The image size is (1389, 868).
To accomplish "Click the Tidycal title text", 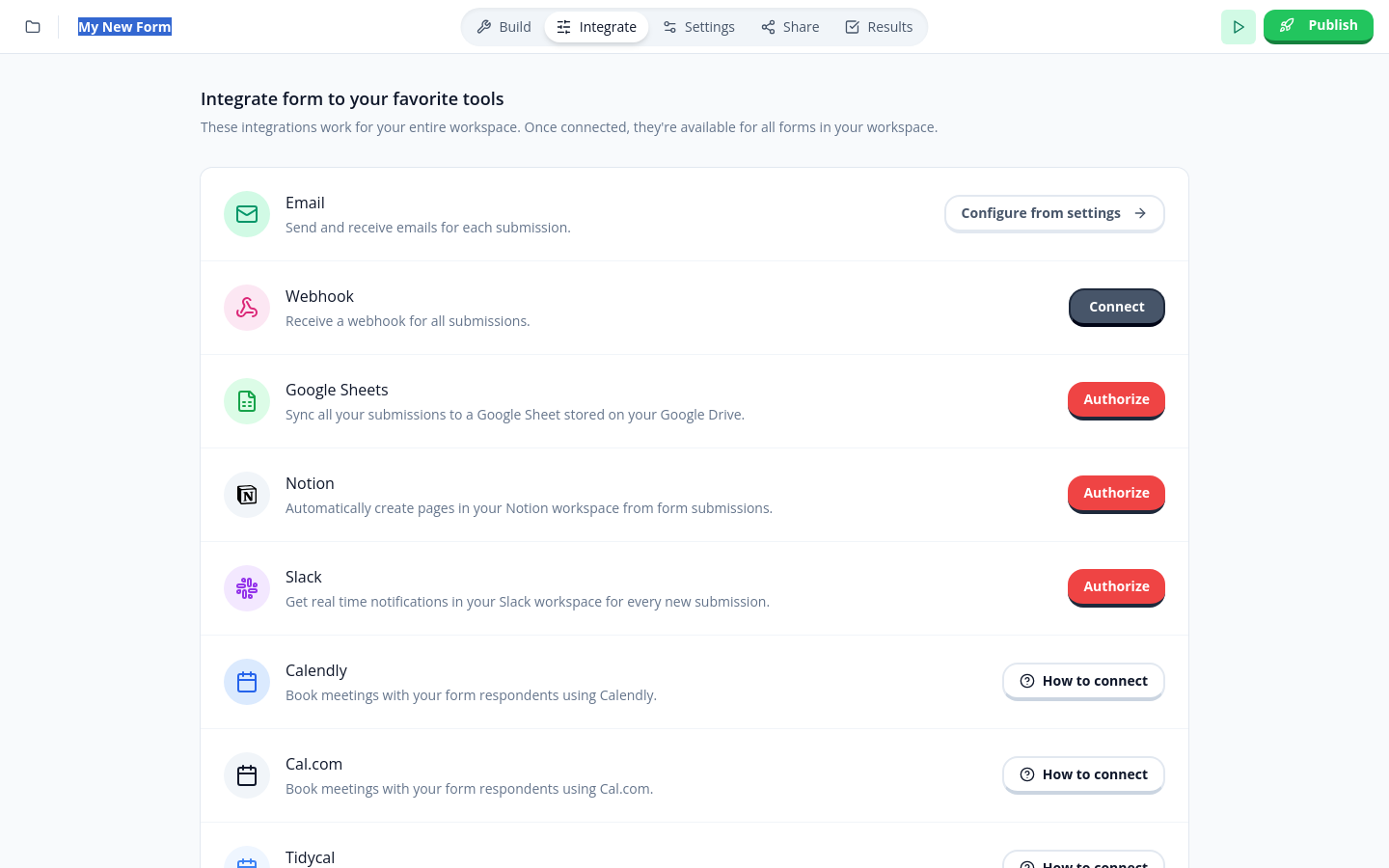I will (x=310, y=857).
